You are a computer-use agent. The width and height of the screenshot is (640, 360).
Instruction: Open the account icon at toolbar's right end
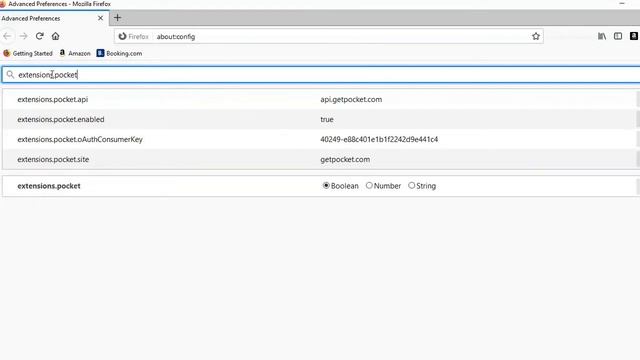[x=634, y=36]
